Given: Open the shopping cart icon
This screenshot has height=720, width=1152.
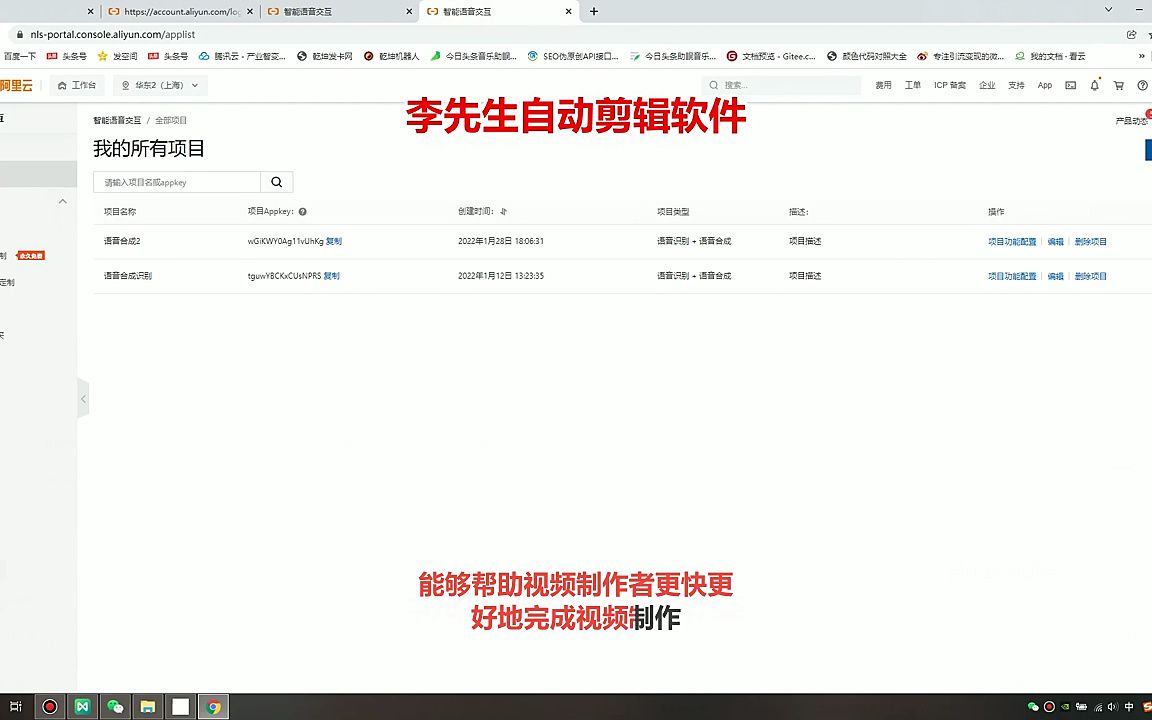Looking at the screenshot, I should [x=1119, y=85].
